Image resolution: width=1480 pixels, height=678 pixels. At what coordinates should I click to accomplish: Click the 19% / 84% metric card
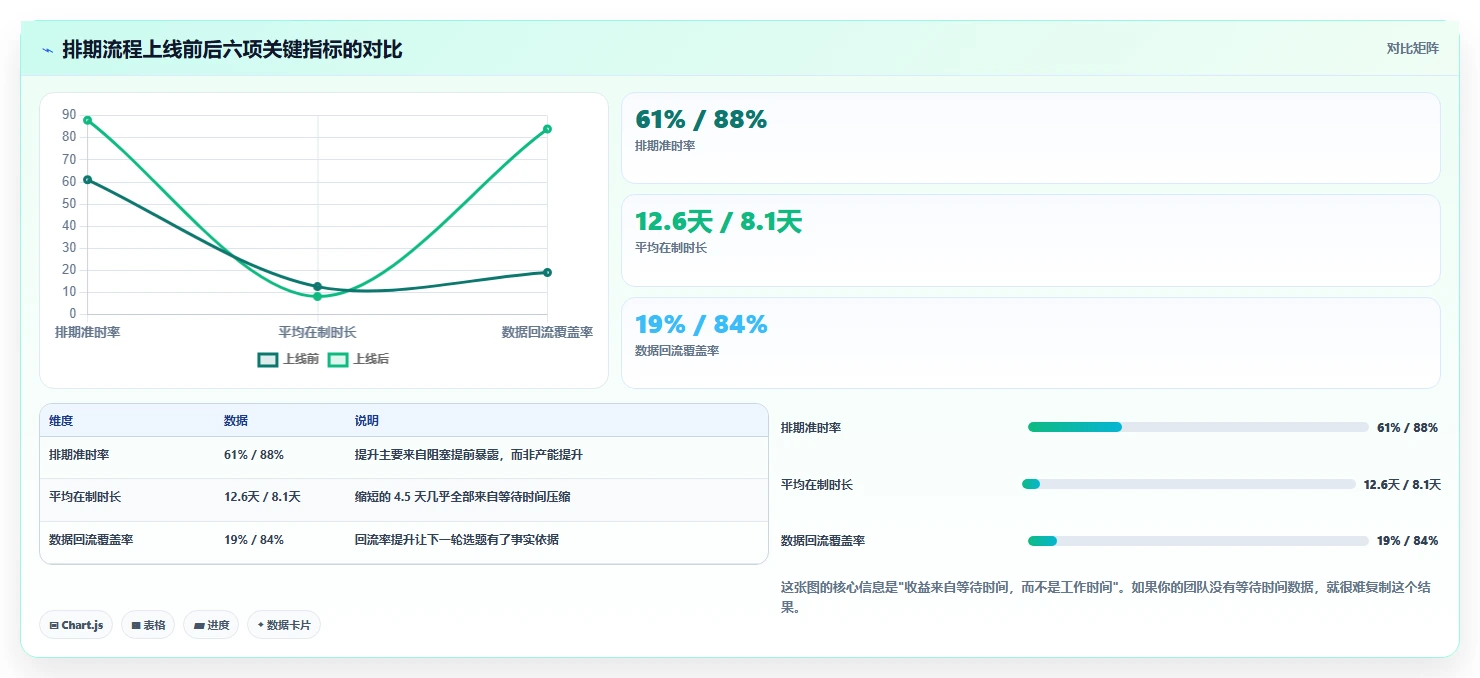(1031, 343)
